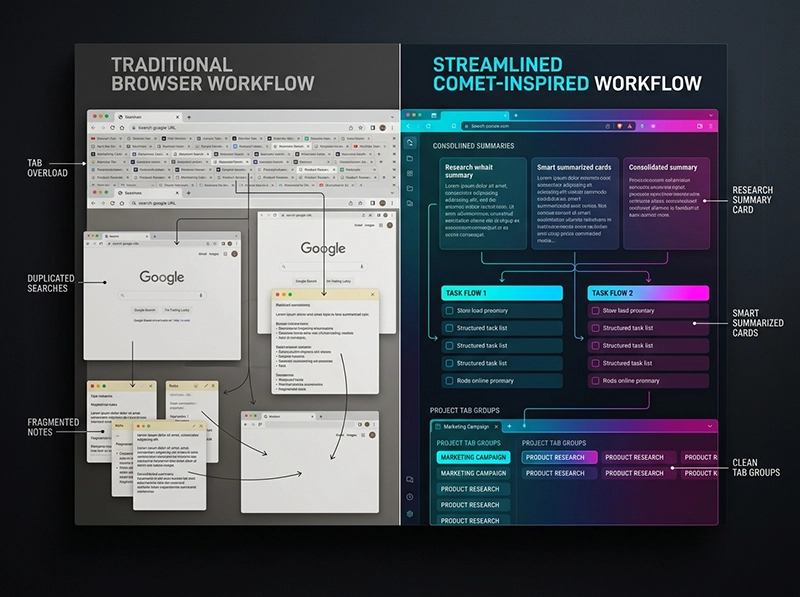The width and height of the screenshot is (800, 597).
Task: Expand tab-search chevron in top traditional window
Action: pos(392,117)
